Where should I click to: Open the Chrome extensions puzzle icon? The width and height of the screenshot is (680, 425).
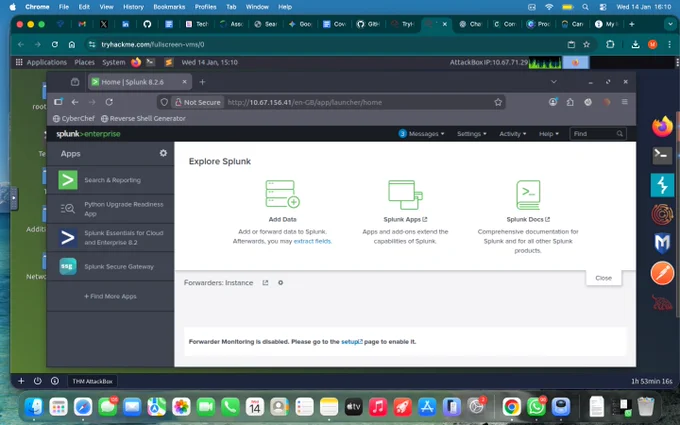[610, 44]
